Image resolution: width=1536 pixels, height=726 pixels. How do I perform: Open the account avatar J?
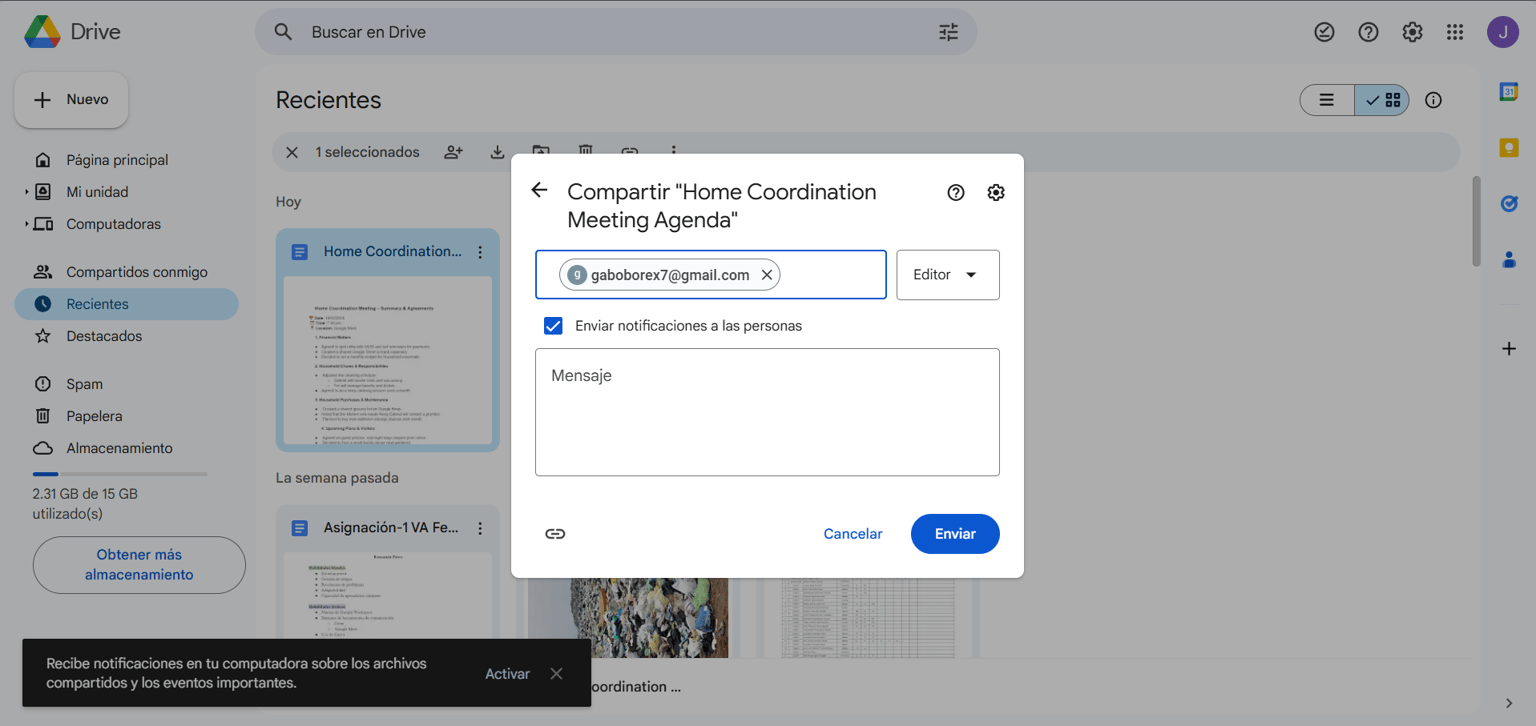[1503, 32]
